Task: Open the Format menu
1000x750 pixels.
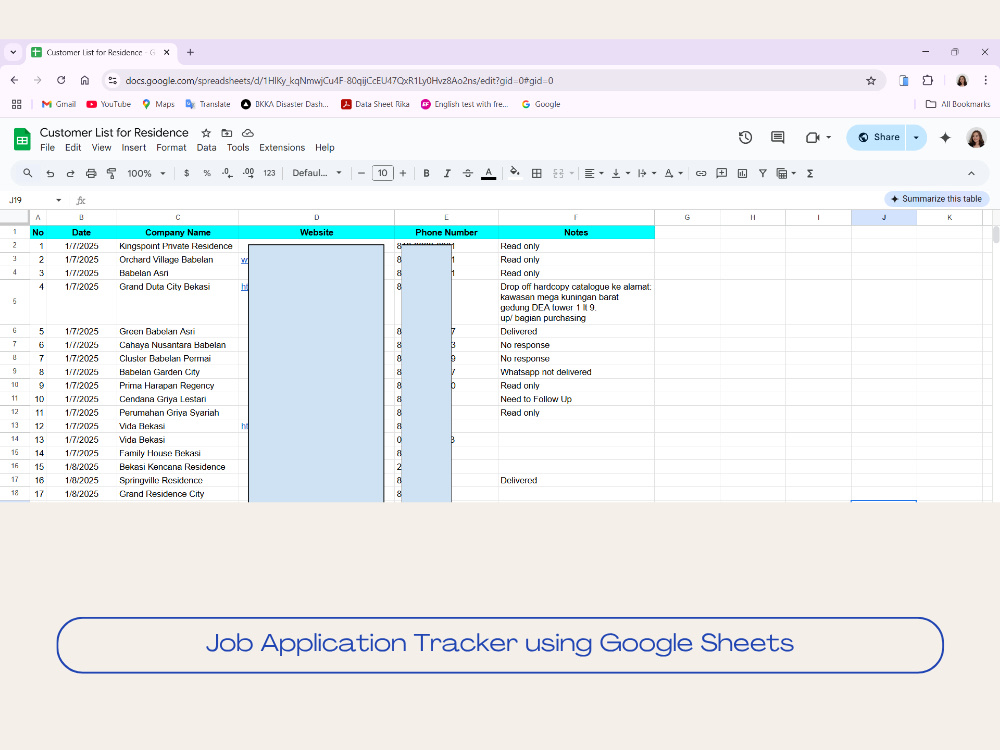Action: point(171,147)
